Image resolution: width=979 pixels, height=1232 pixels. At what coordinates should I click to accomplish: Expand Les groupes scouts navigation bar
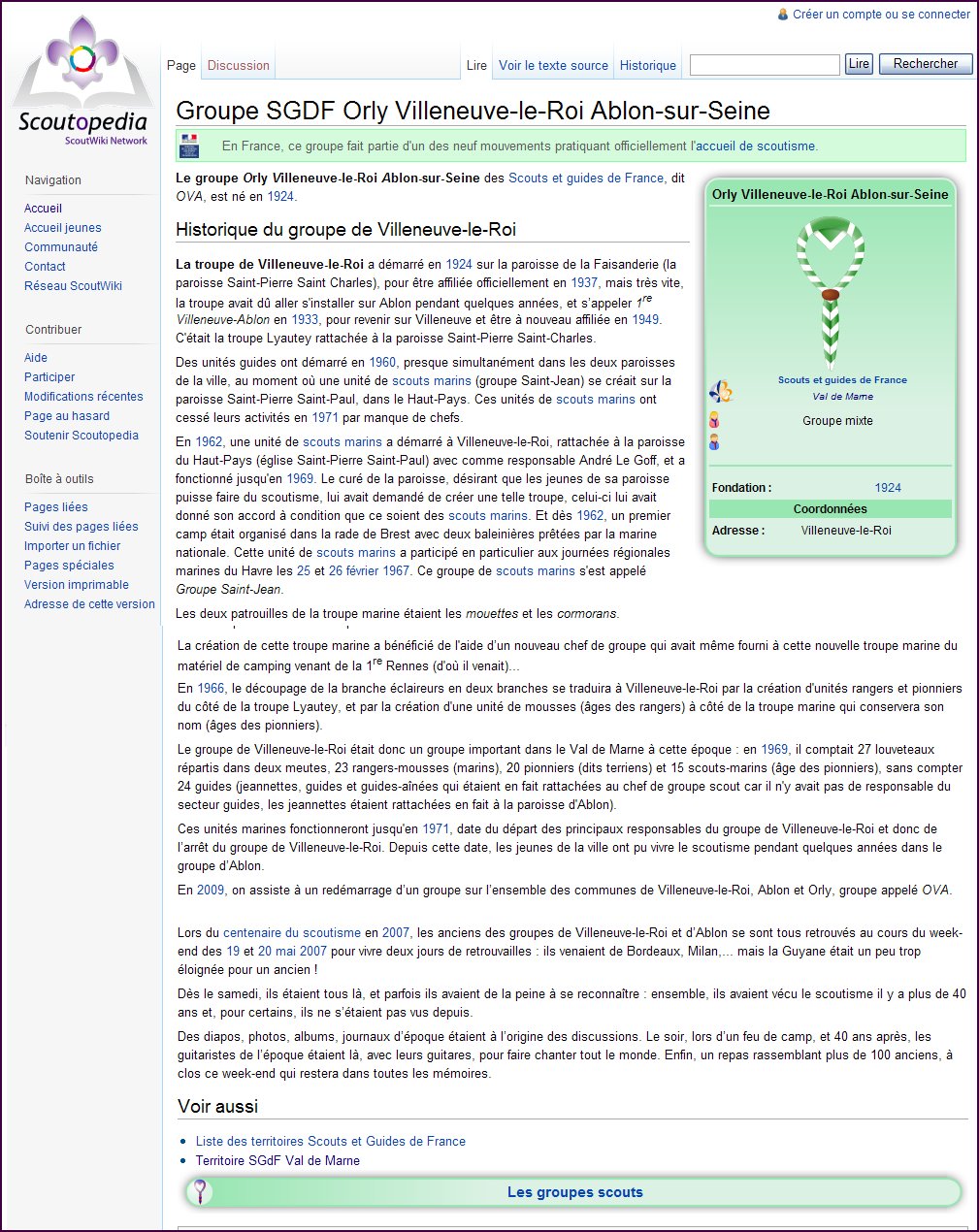574,1192
